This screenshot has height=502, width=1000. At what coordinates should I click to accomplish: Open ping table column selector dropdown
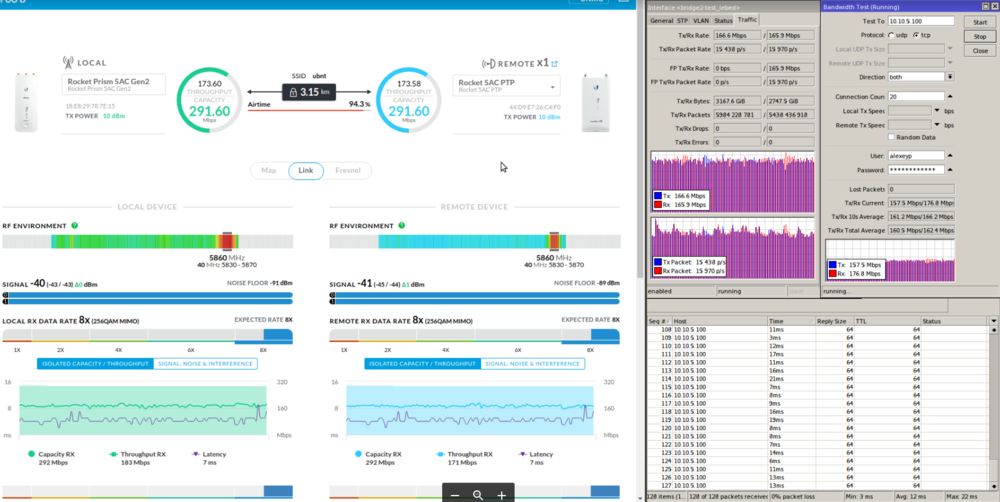[994, 321]
